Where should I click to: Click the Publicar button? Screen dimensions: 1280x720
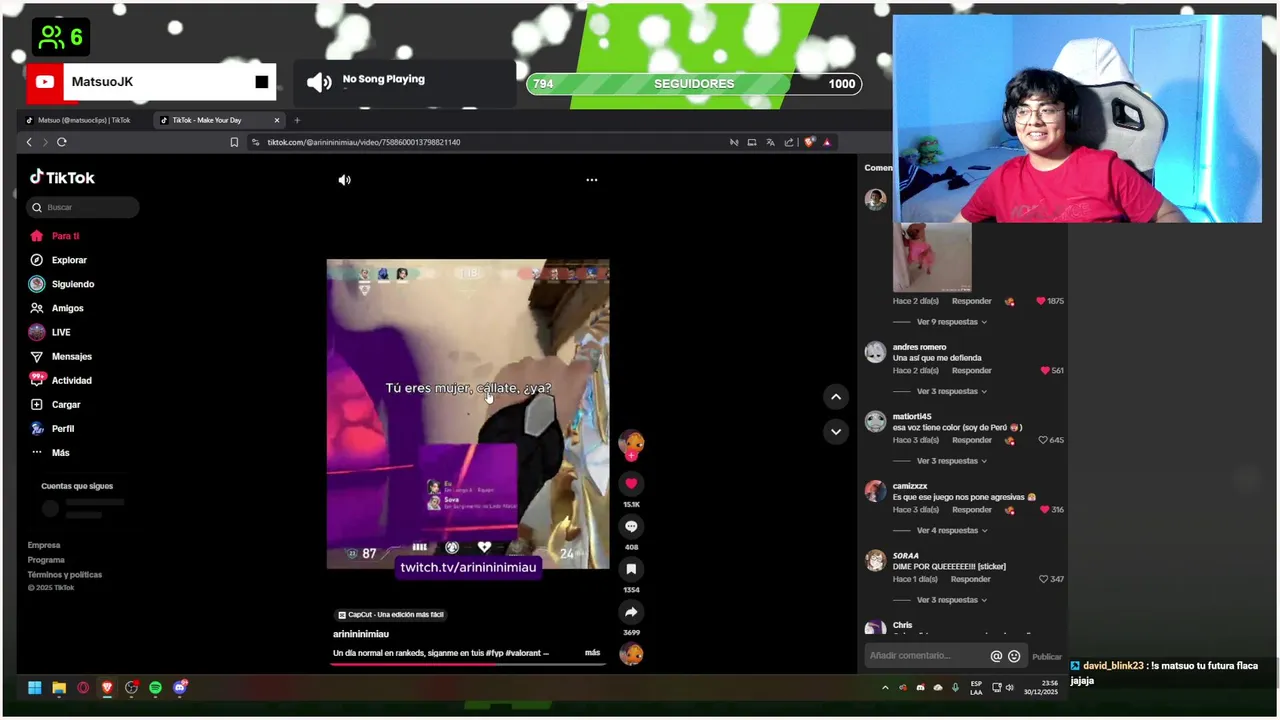[x=1047, y=657]
